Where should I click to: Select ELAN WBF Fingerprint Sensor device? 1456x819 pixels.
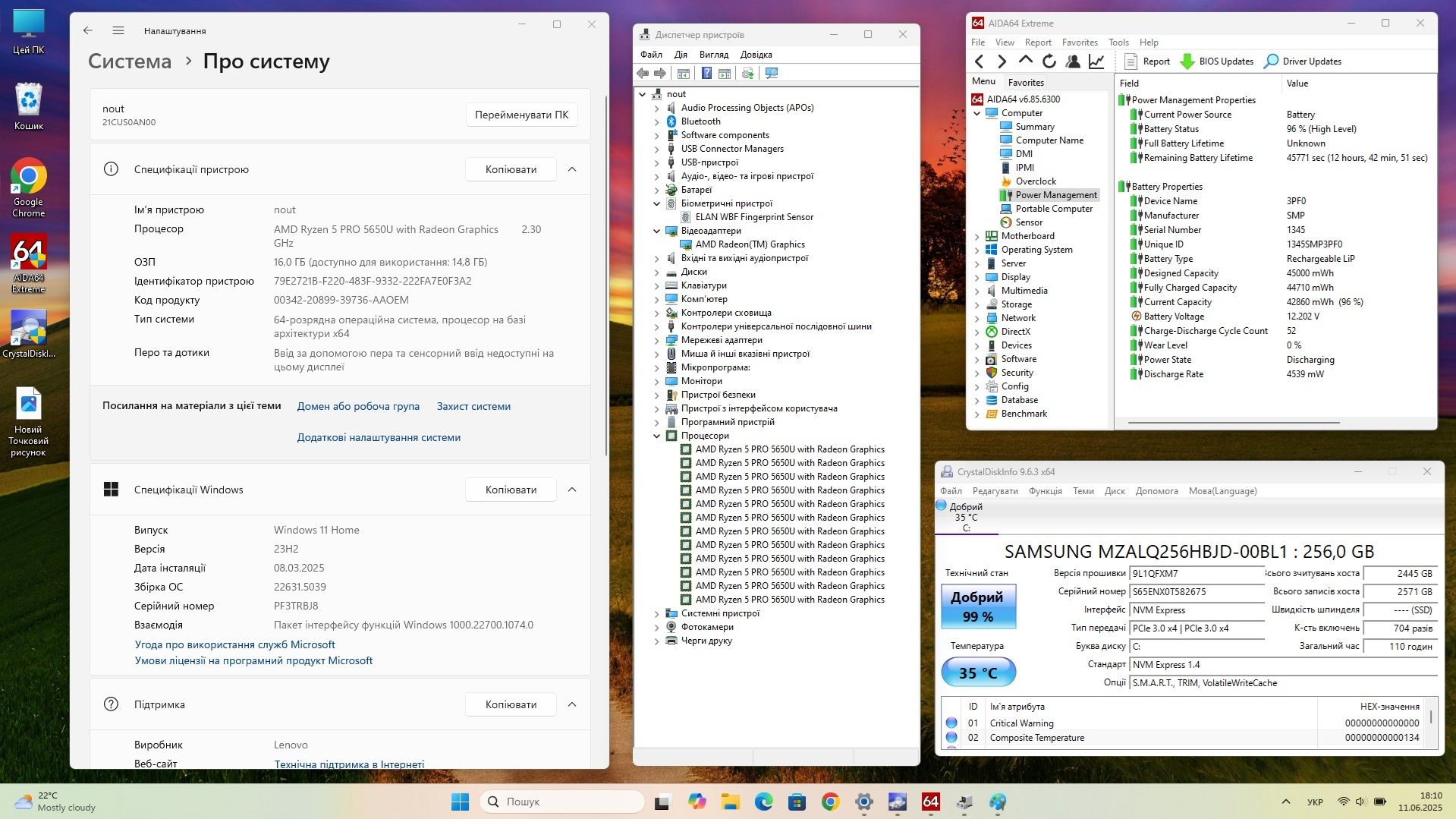pyautogui.click(x=753, y=217)
